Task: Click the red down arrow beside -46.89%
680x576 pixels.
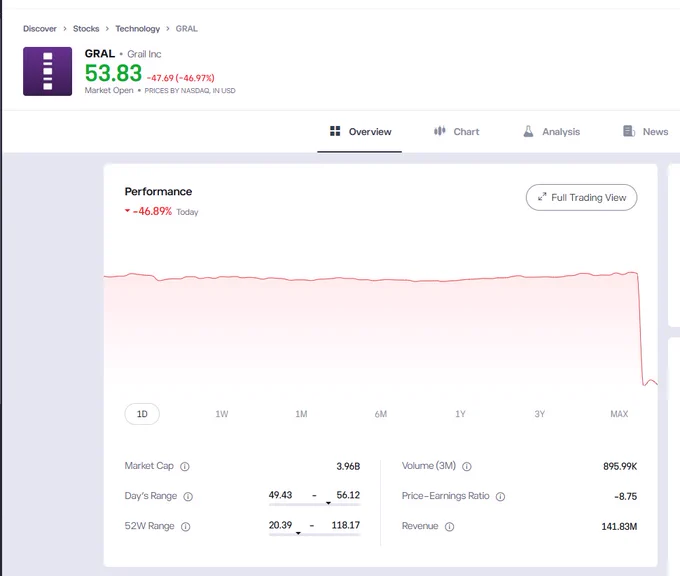Action: [x=128, y=211]
